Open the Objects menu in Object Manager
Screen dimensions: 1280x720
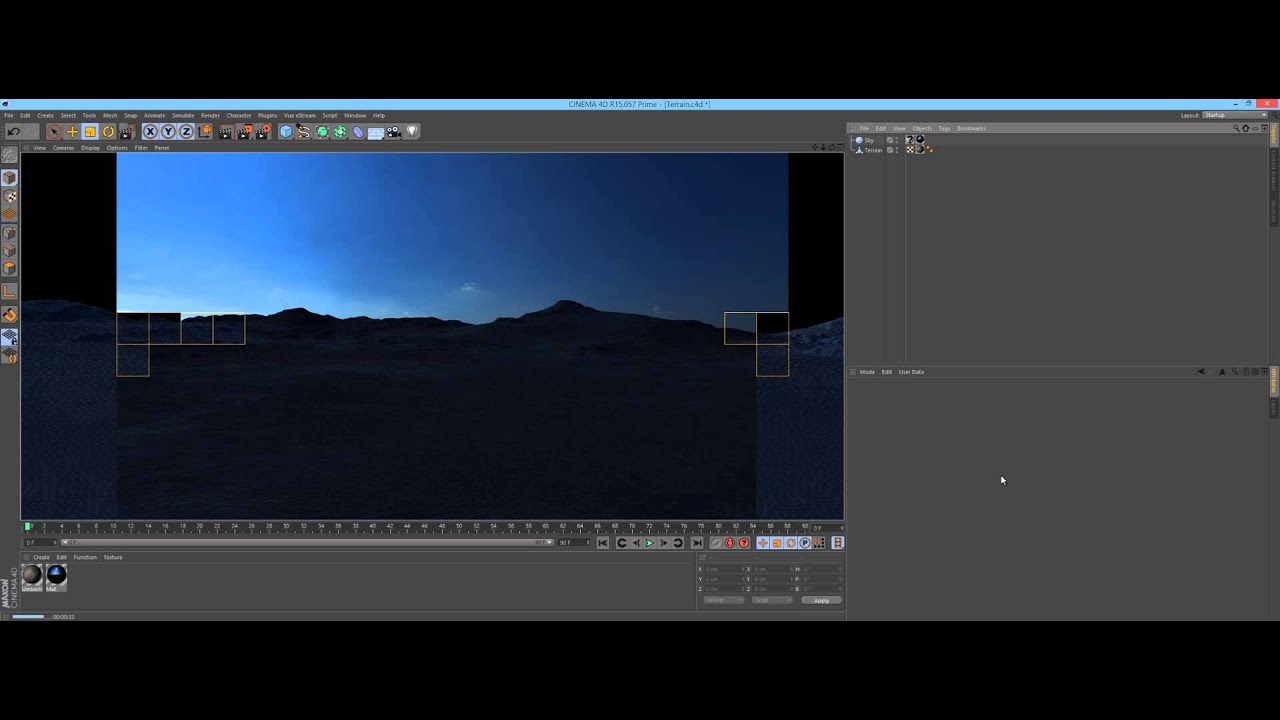click(x=921, y=128)
